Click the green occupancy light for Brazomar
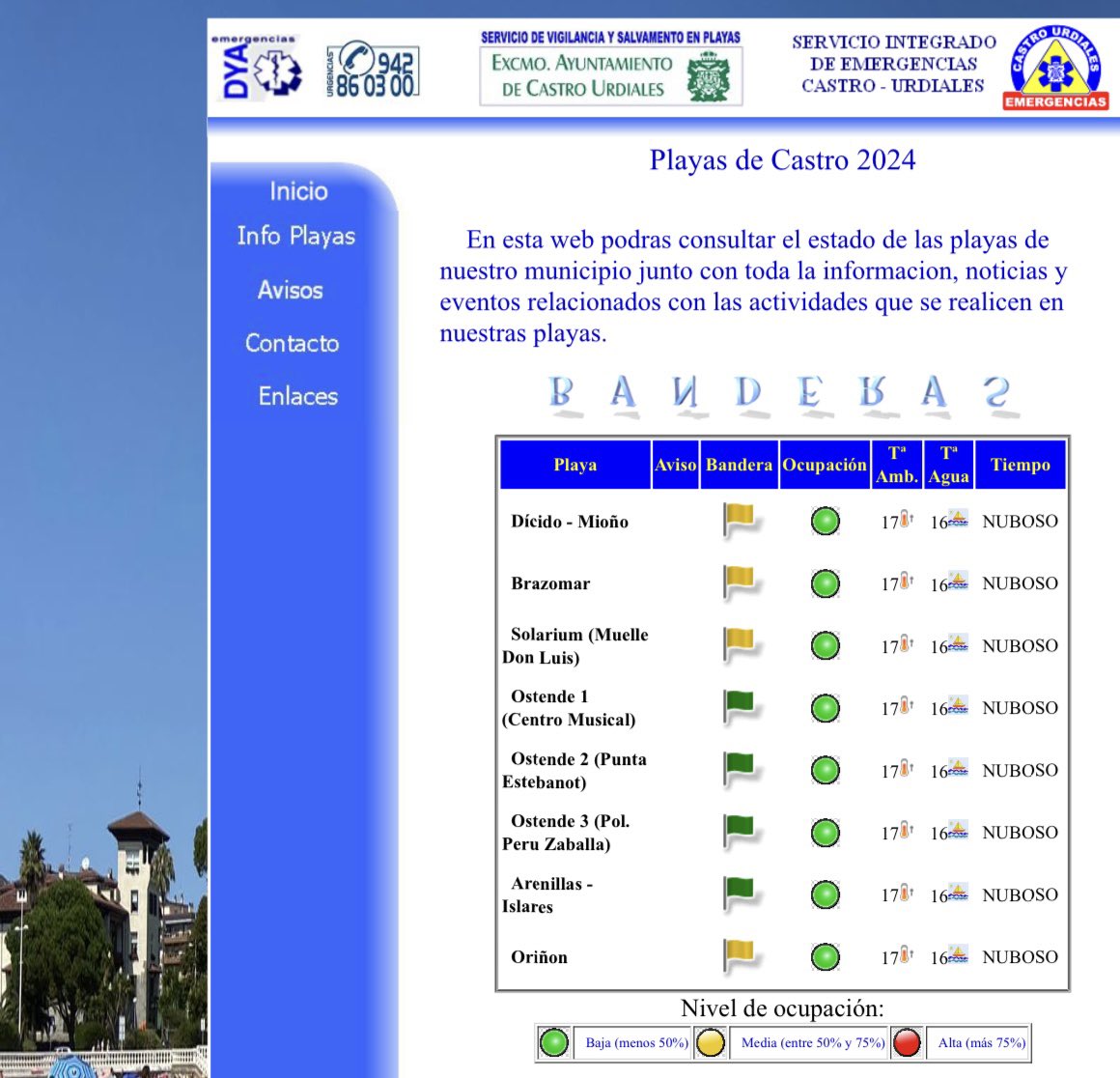This screenshot has height=1078, width=1120. coord(825,583)
